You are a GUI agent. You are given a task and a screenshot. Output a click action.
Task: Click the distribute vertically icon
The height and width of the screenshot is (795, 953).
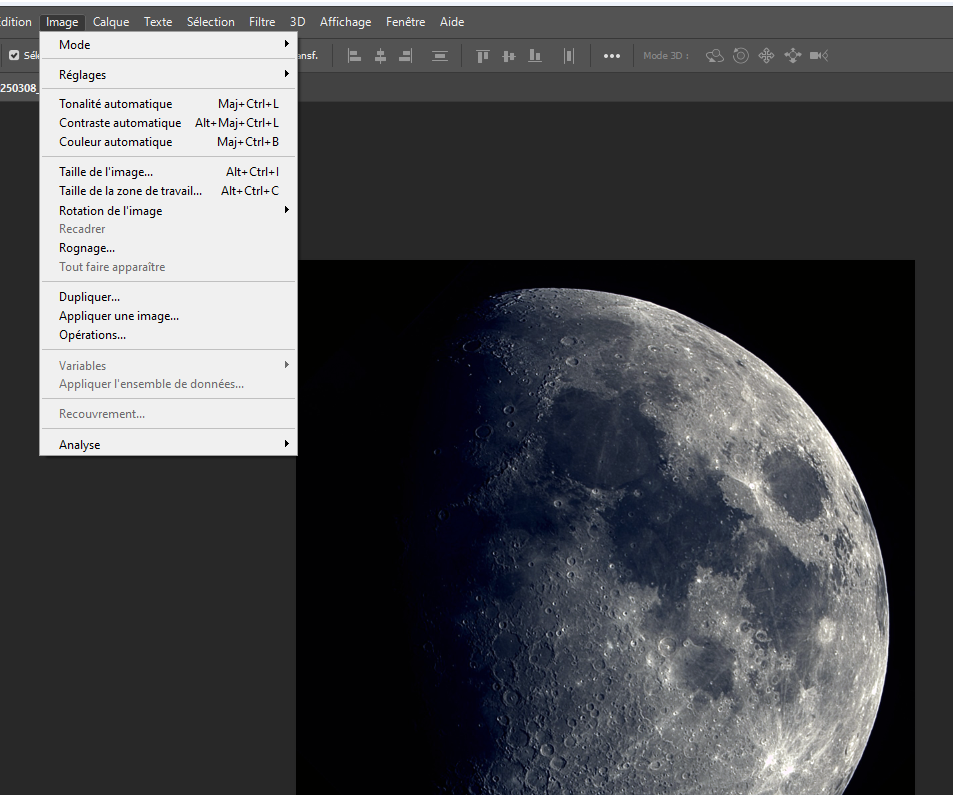click(440, 56)
